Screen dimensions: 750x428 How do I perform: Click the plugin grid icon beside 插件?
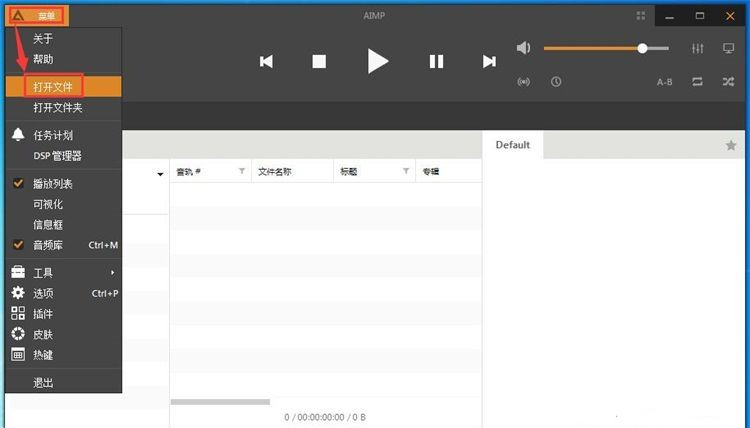point(18,313)
